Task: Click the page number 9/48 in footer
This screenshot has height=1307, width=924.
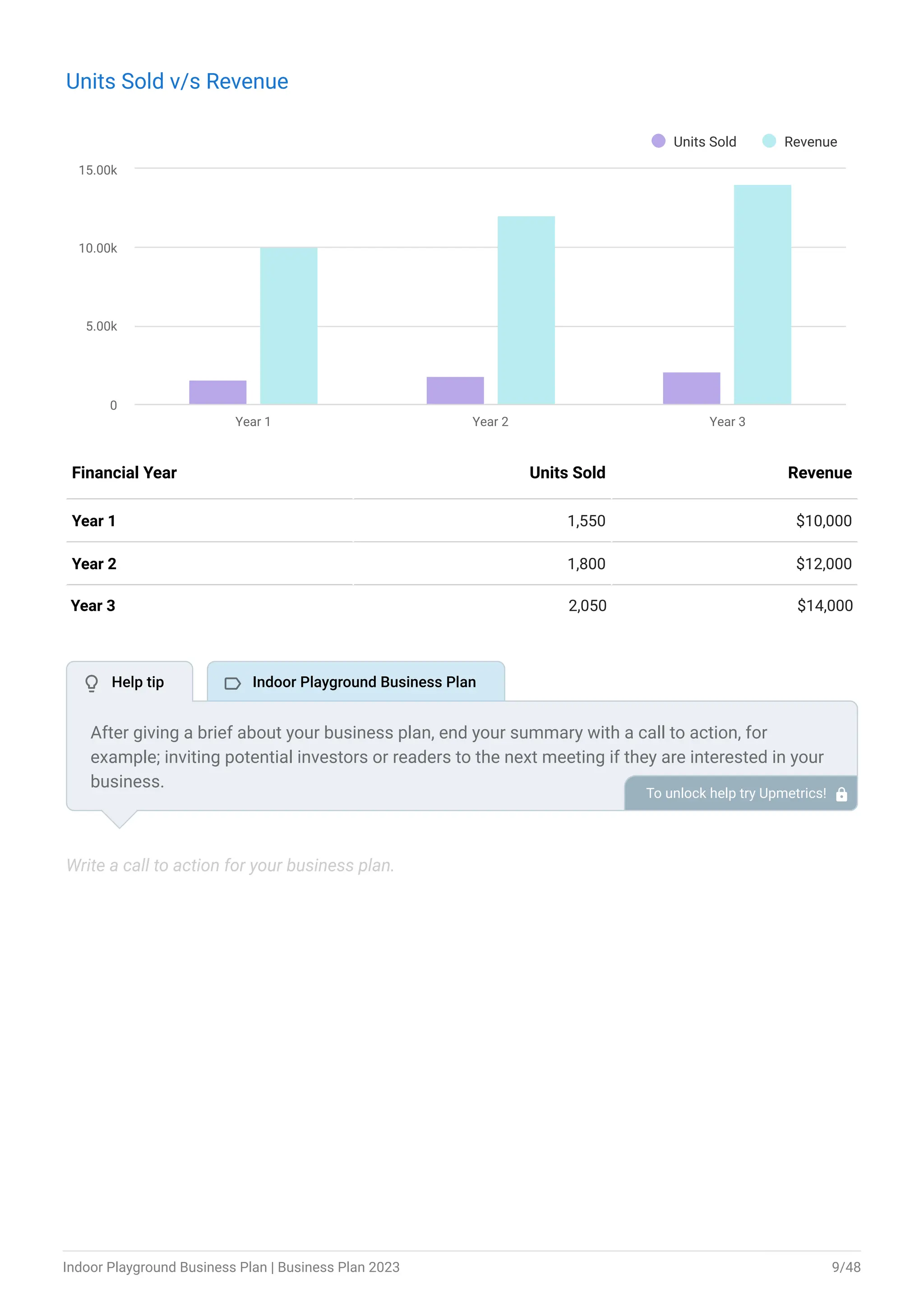Action: point(846,1267)
